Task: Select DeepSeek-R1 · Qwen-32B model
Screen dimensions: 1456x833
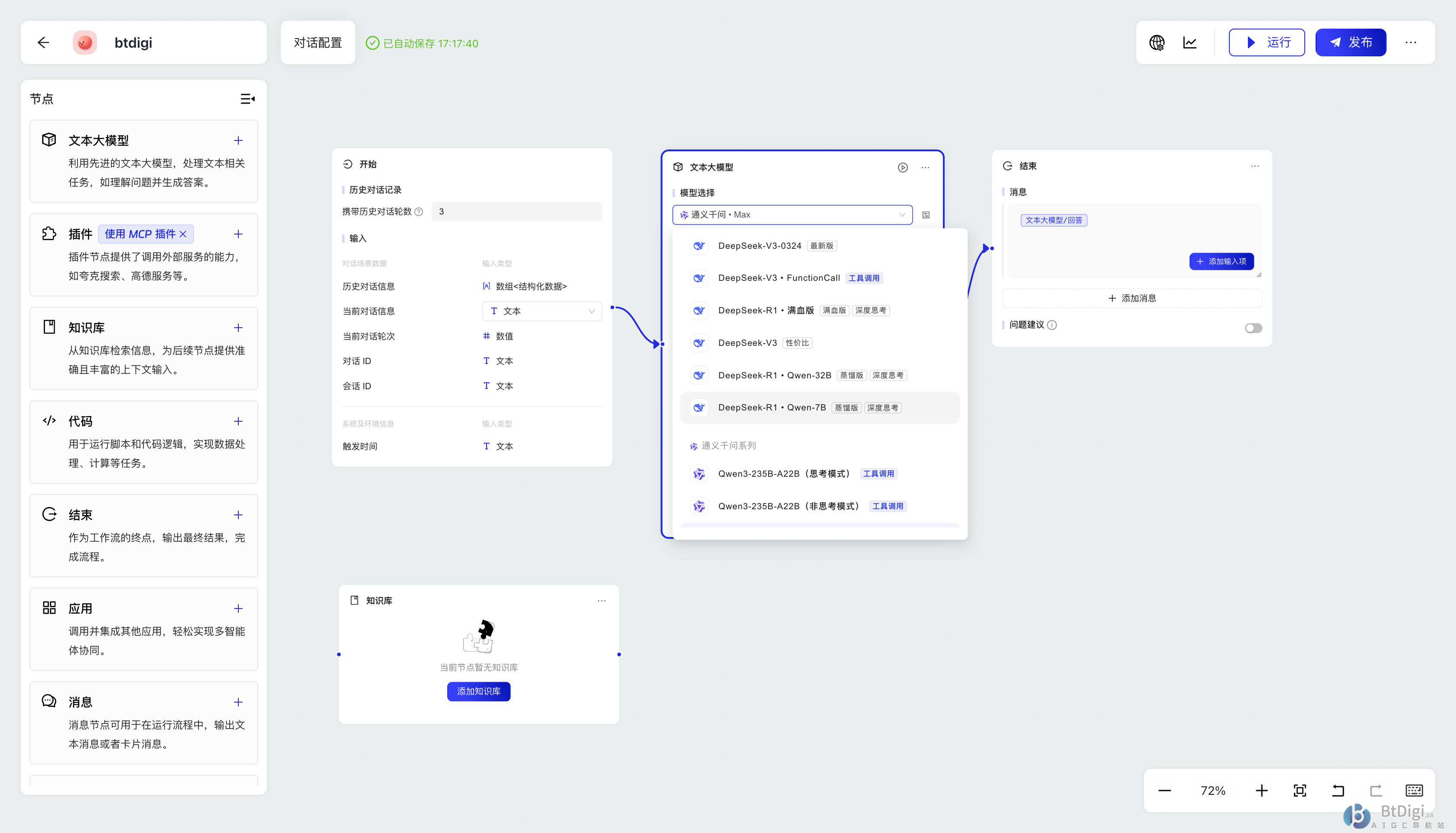Action: 819,375
